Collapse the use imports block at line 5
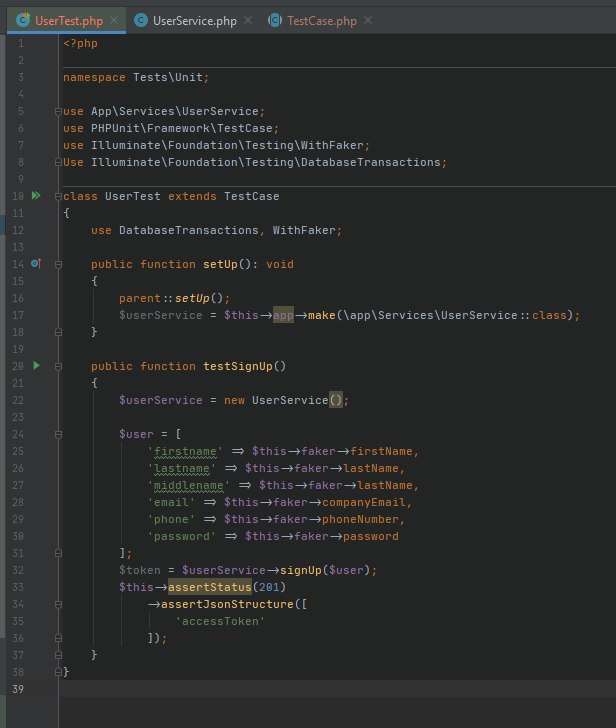616x728 pixels. click(x=58, y=111)
